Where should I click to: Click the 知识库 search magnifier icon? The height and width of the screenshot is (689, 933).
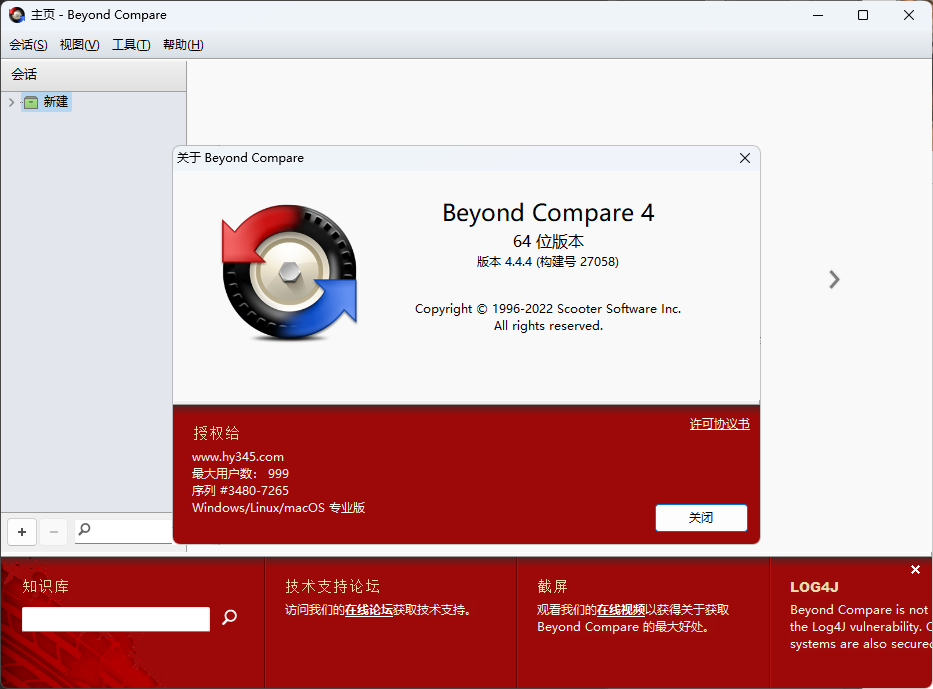pos(229,618)
